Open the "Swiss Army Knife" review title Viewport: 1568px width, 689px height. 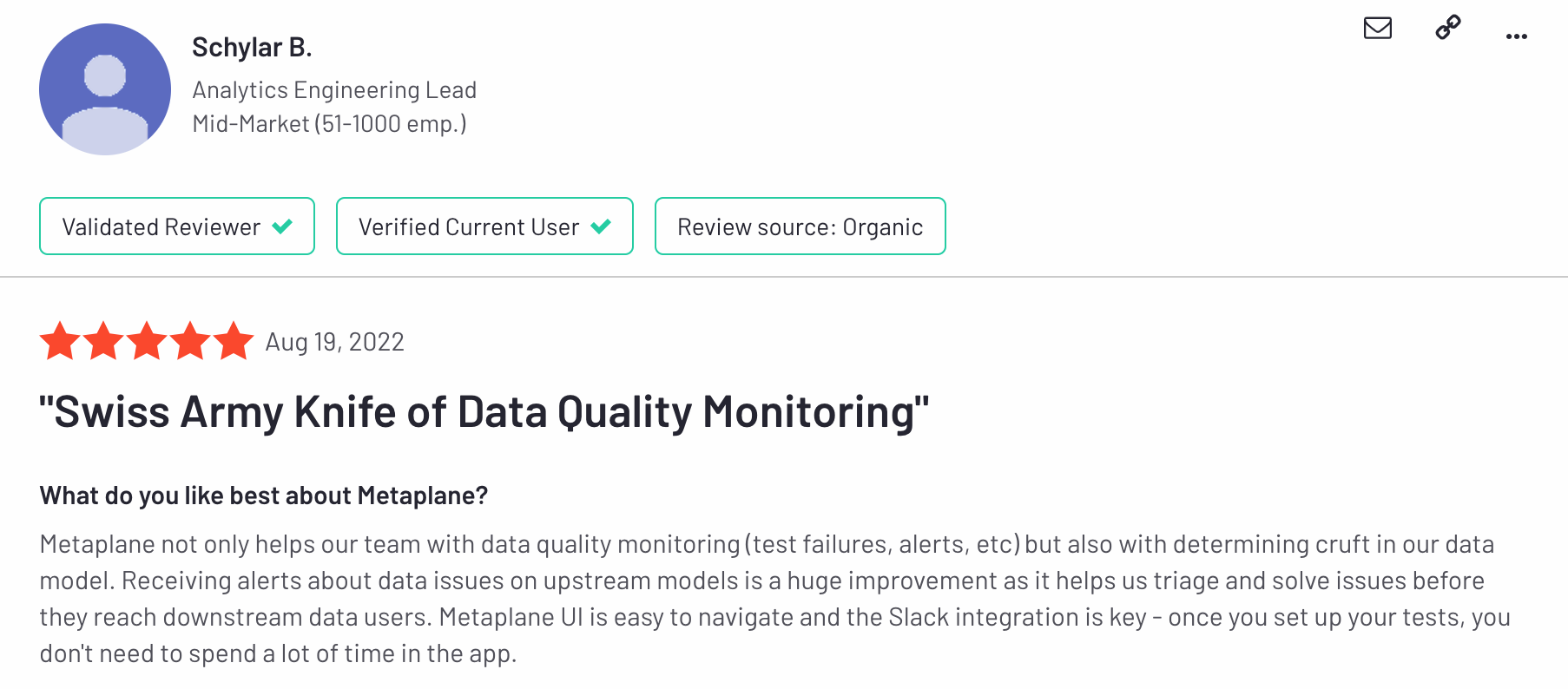click(x=484, y=411)
